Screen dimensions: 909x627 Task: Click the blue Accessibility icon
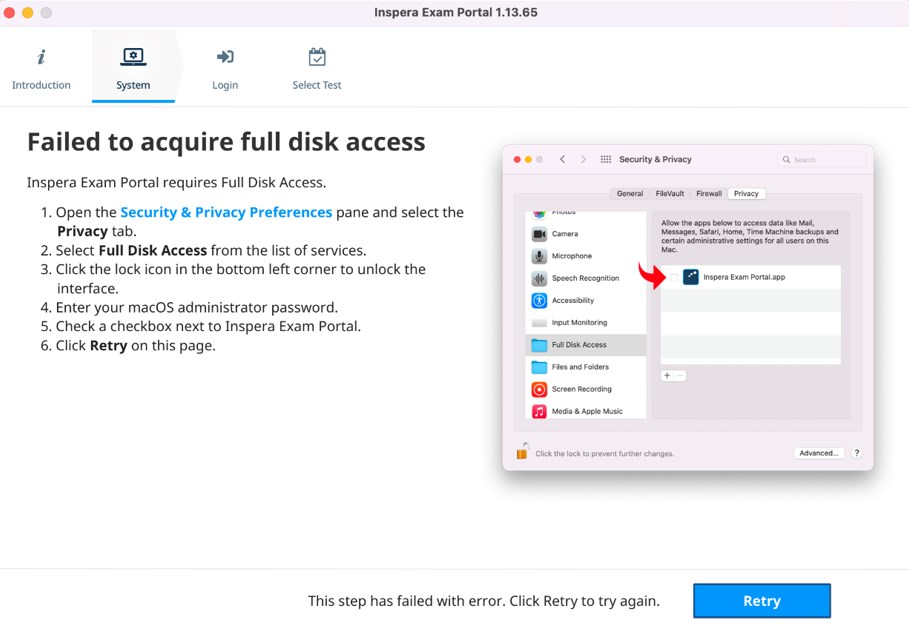tap(539, 300)
